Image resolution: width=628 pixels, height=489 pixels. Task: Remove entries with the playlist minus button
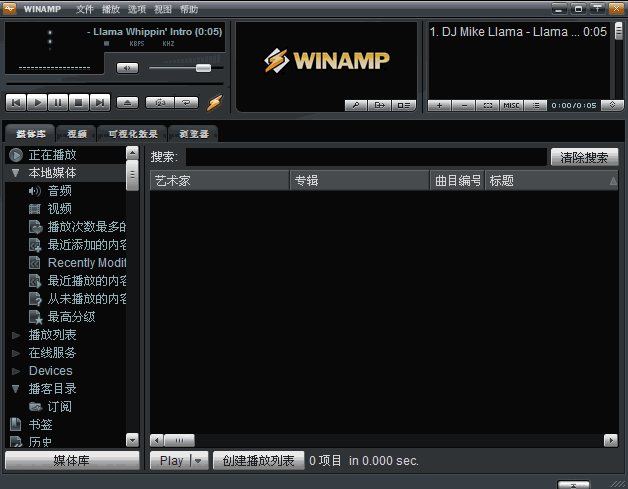[x=464, y=105]
